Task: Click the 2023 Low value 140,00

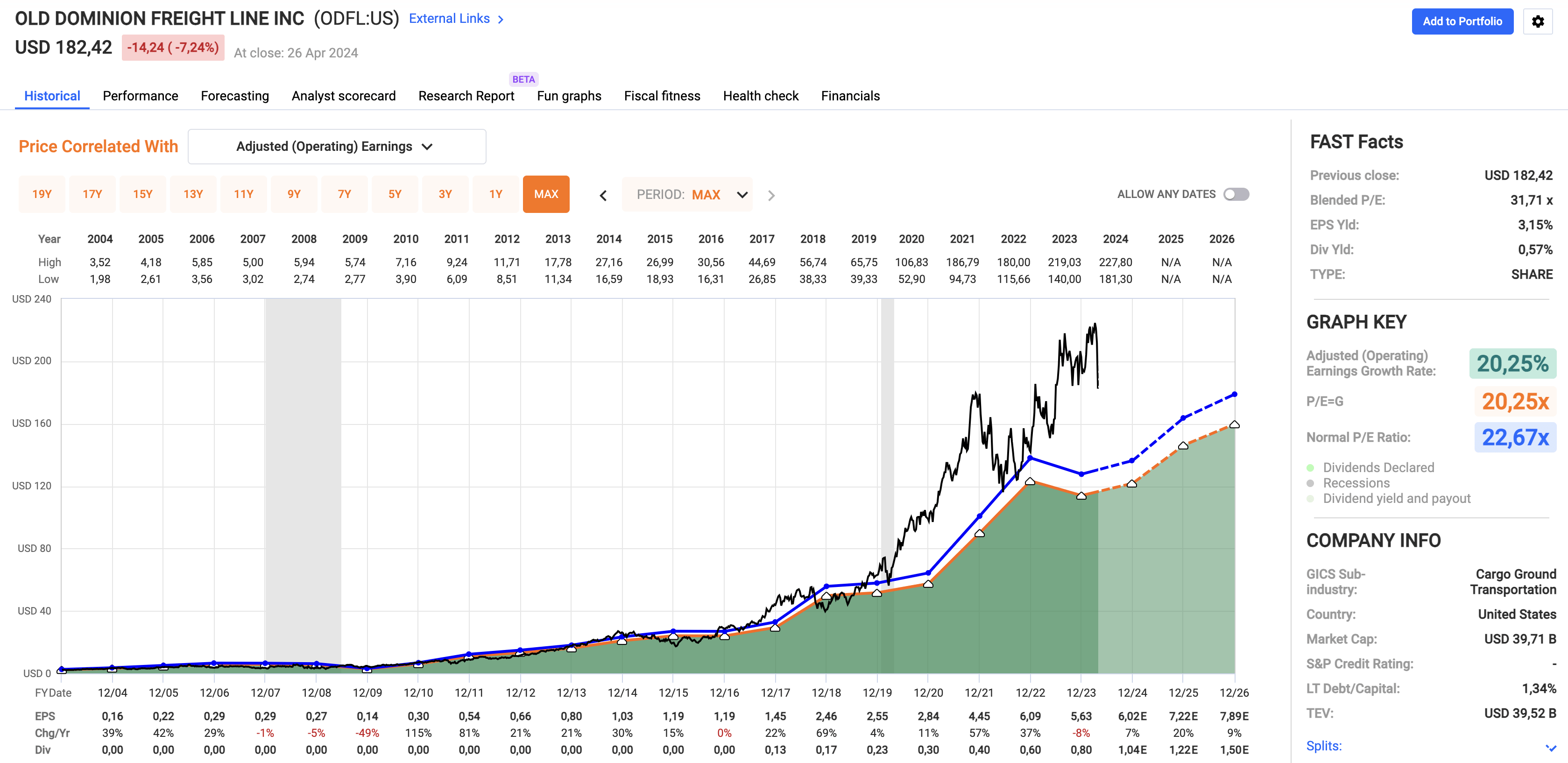Action: point(1064,280)
